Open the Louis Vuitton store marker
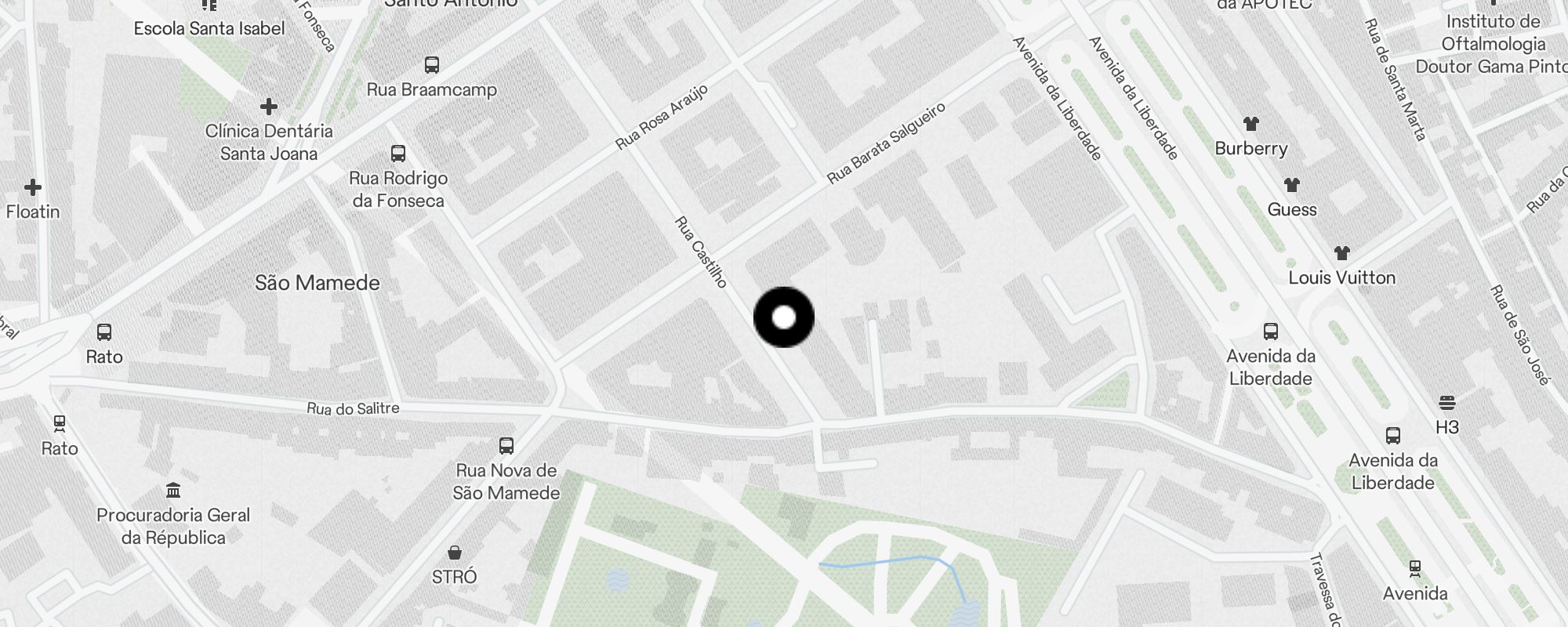Viewport: 1568px width, 627px height. 1342,253
